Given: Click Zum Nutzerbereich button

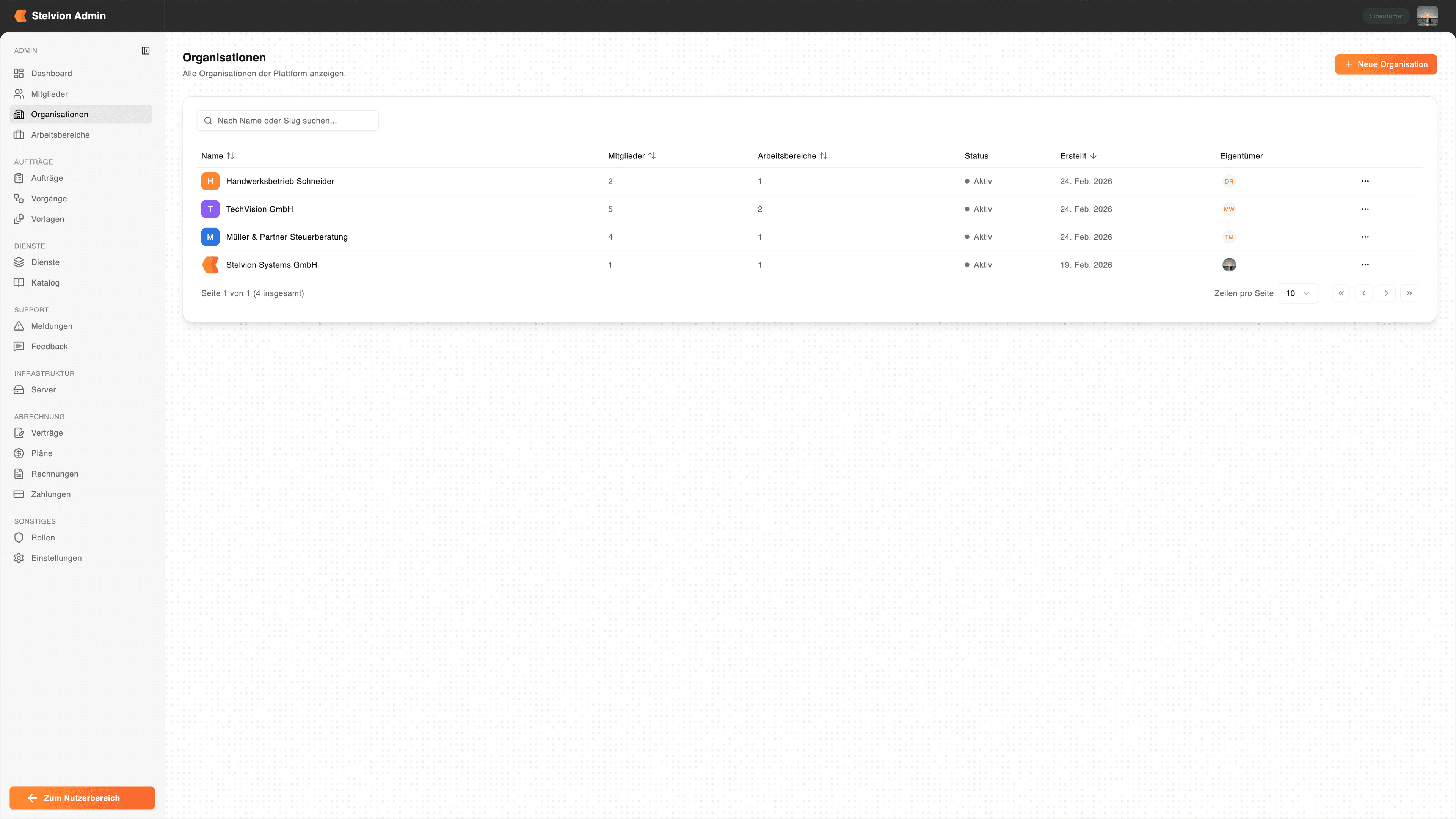Looking at the screenshot, I should (82, 797).
